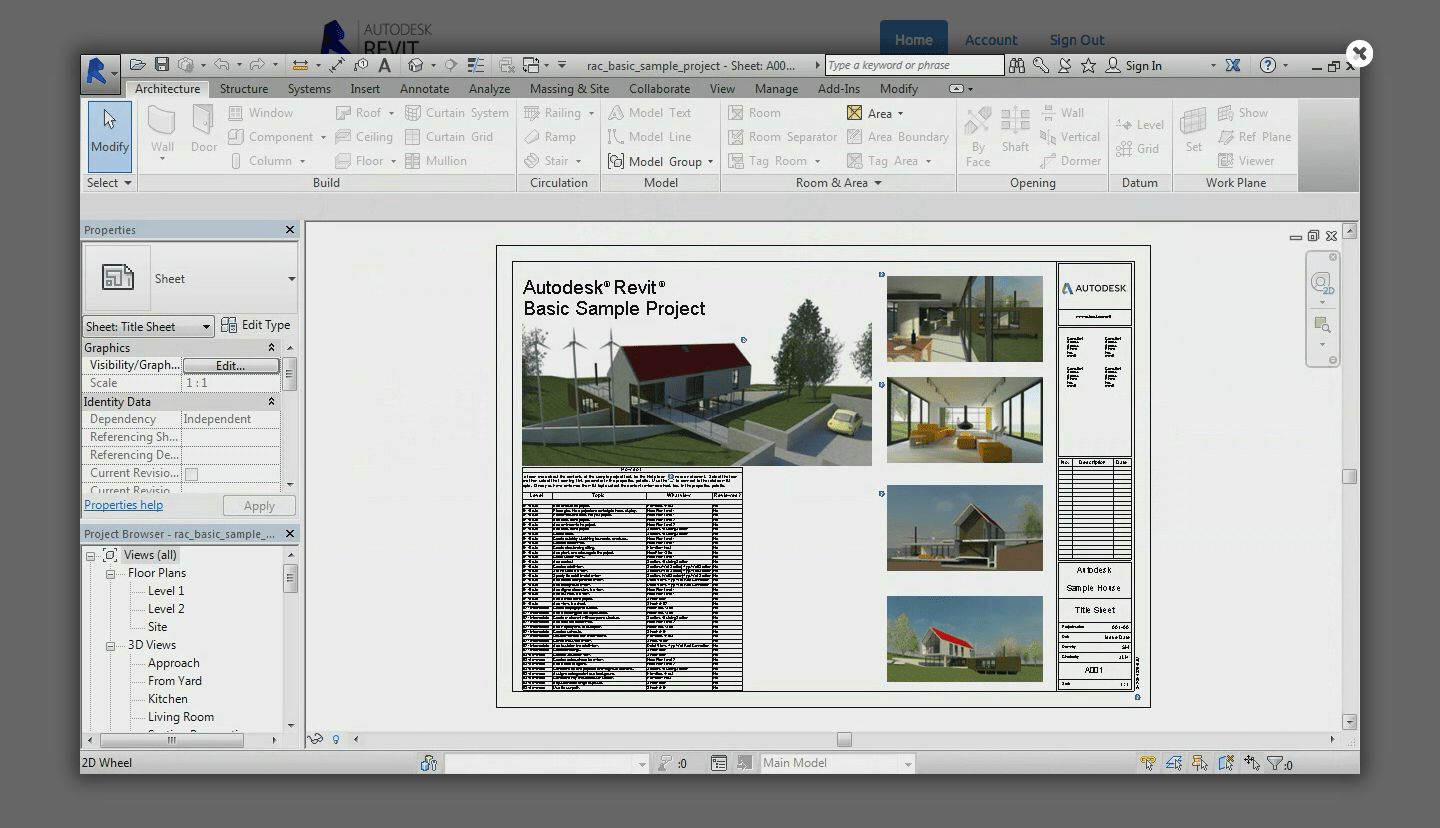Save the project with the floppy disk icon
This screenshot has width=1440, height=828.
point(162,65)
